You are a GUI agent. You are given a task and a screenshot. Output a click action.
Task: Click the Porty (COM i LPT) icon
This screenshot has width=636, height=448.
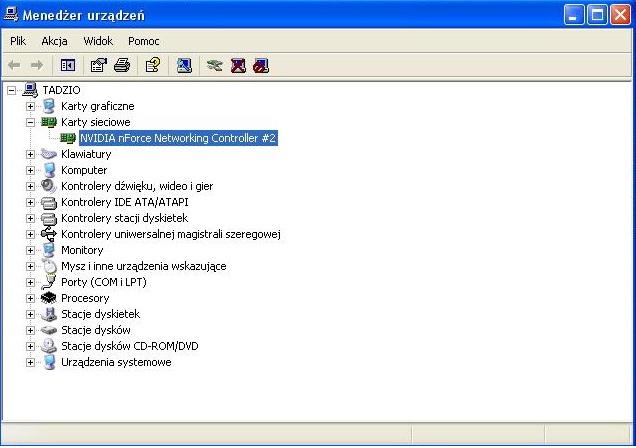(49, 282)
